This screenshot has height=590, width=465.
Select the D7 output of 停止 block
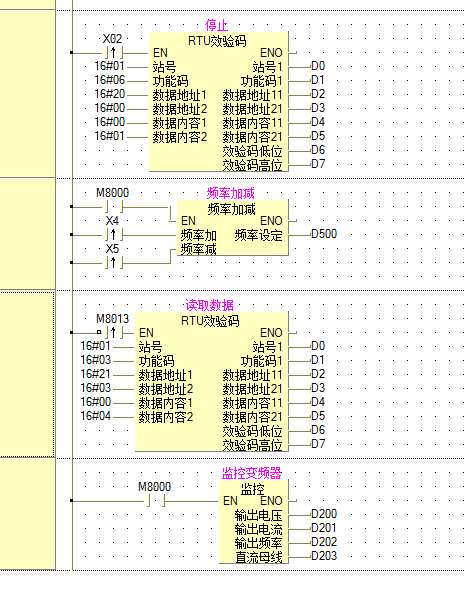[318, 164]
